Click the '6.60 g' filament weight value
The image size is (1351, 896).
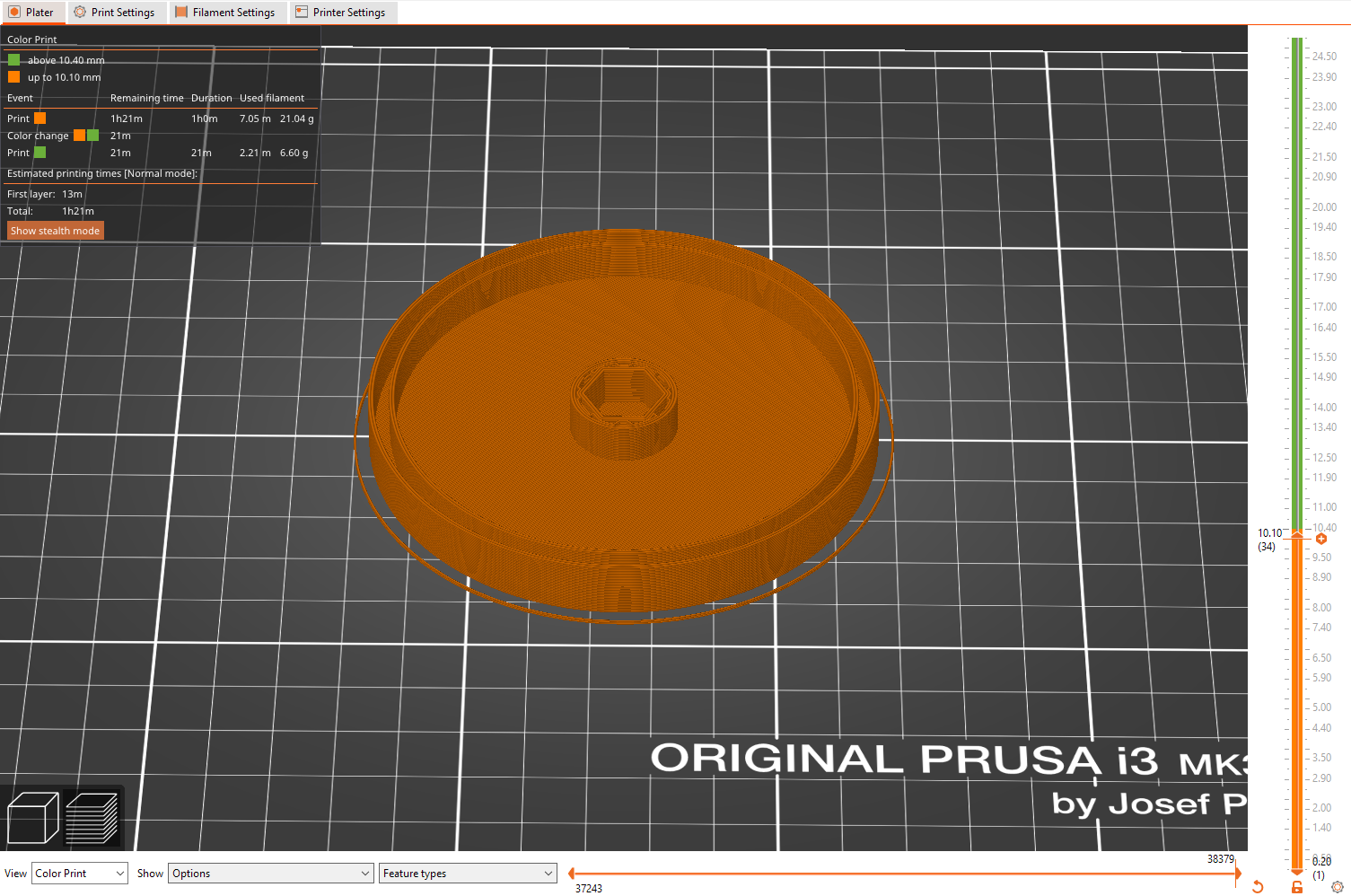click(294, 153)
